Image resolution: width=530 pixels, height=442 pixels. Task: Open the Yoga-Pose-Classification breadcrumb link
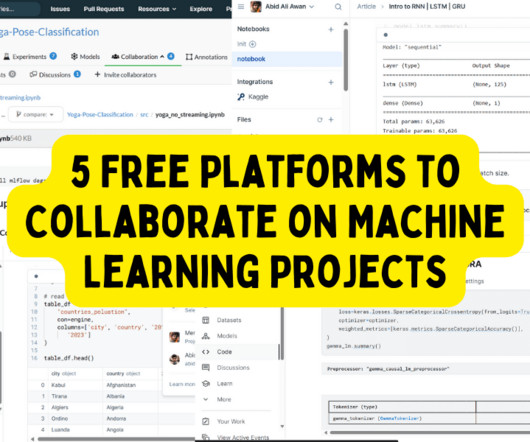tap(100, 115)
